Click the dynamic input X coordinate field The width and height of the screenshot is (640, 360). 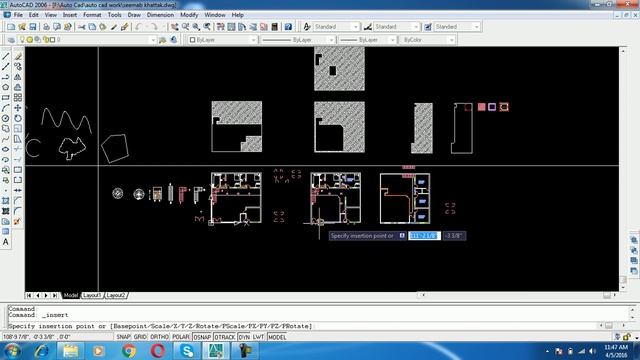click(x=424, y=236)
